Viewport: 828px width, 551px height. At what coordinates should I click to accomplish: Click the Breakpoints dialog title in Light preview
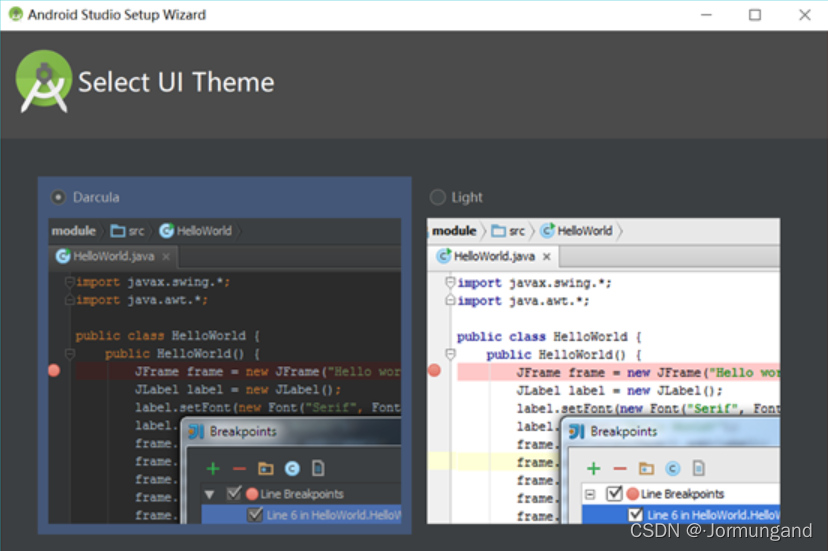click(x=624, y=432)
